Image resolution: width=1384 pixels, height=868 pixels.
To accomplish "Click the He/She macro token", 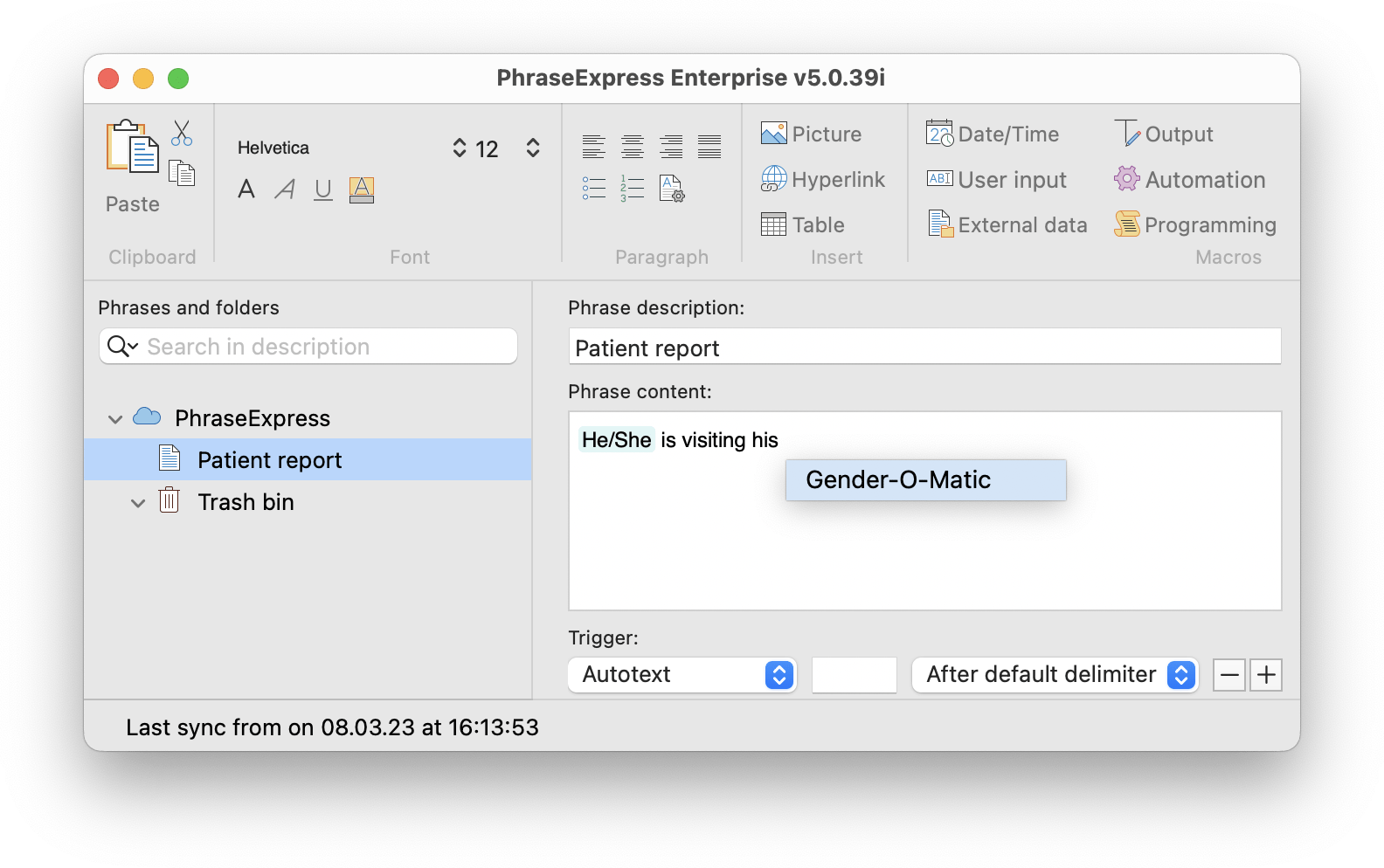I will pos(616,439).
